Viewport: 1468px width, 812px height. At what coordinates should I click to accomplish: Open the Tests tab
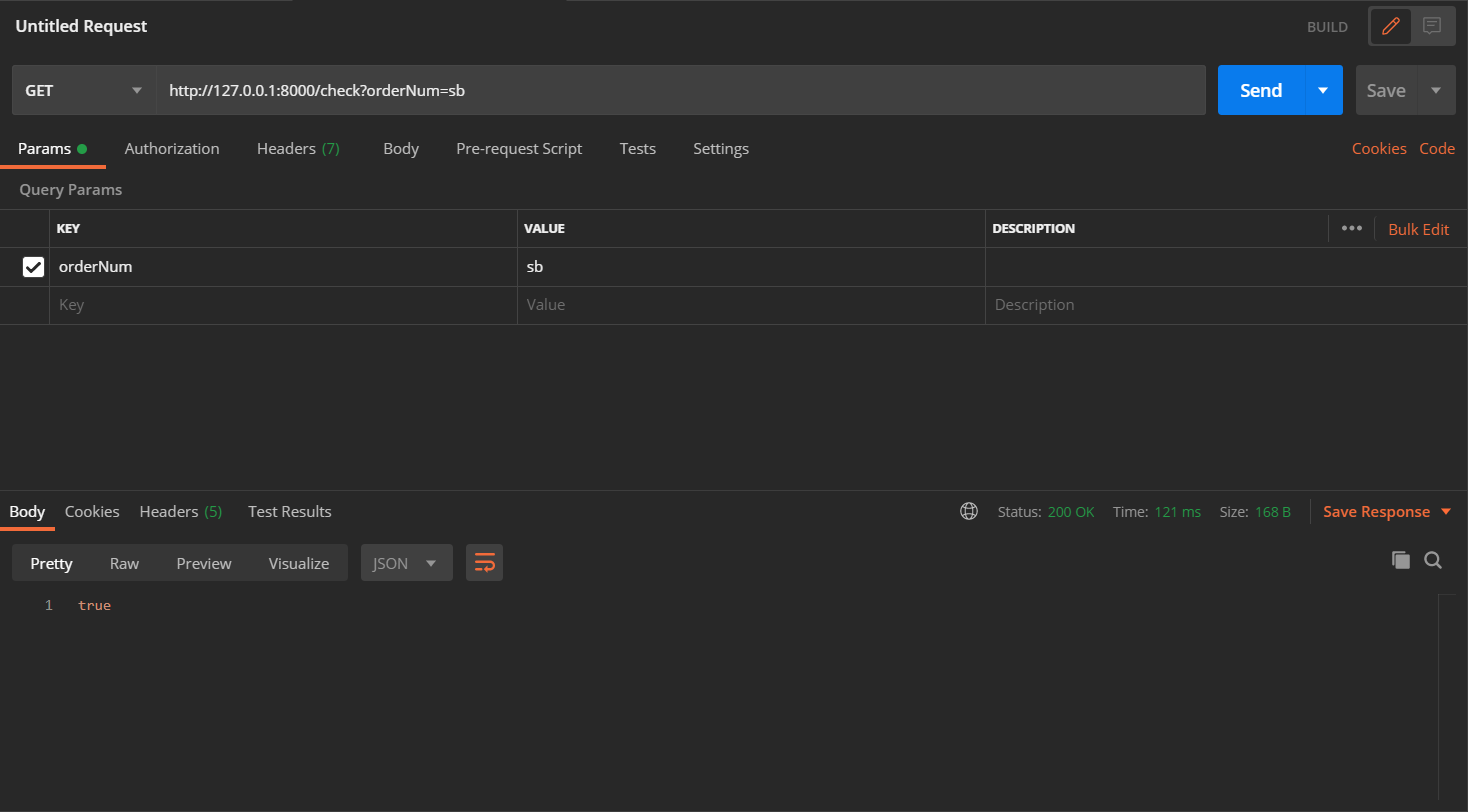pos(638,148)
